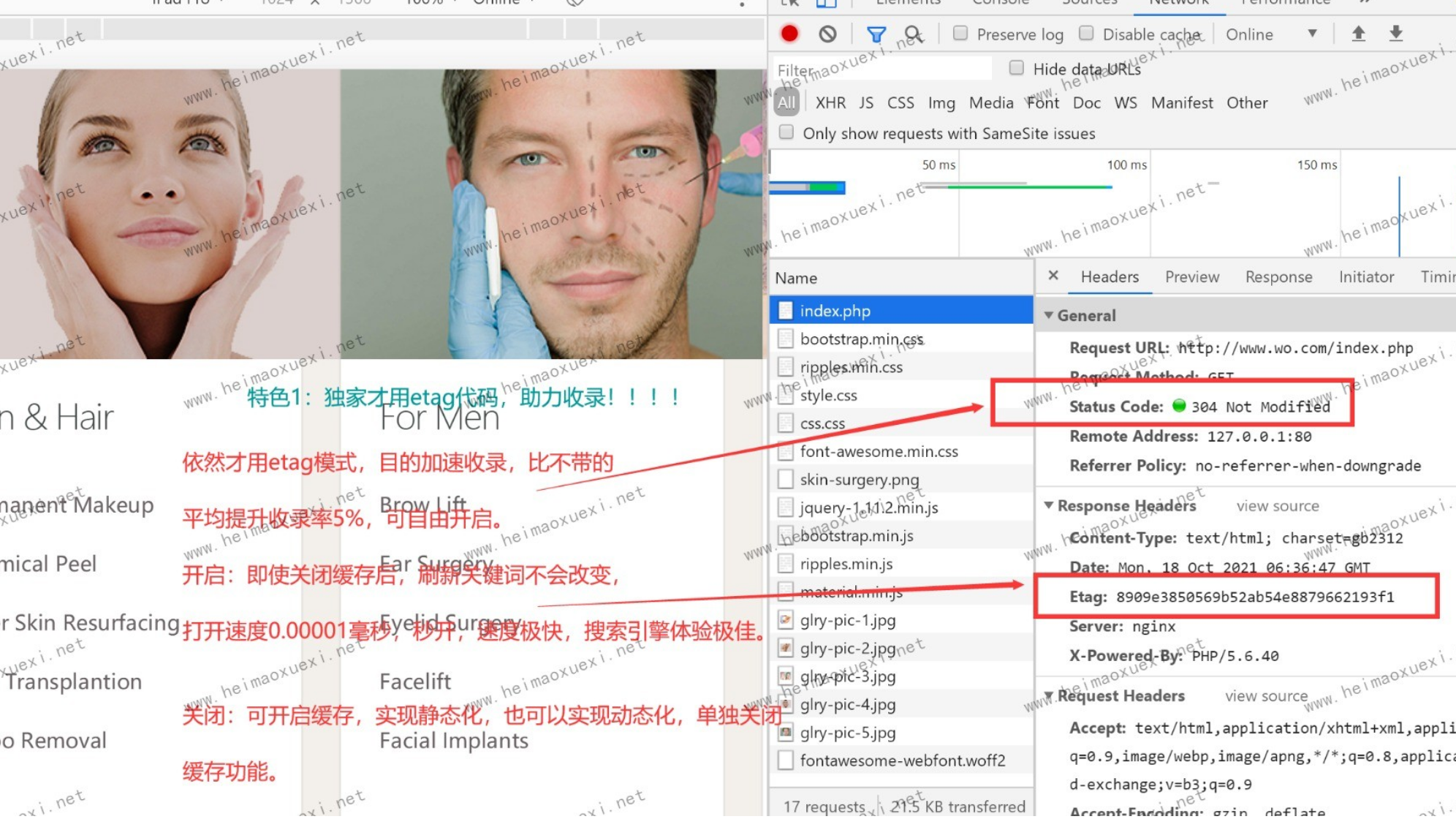The height and width of the screenshot is (830, 1456).
Task: Click the record (red circle) button
Action: (x=791, y=34)
